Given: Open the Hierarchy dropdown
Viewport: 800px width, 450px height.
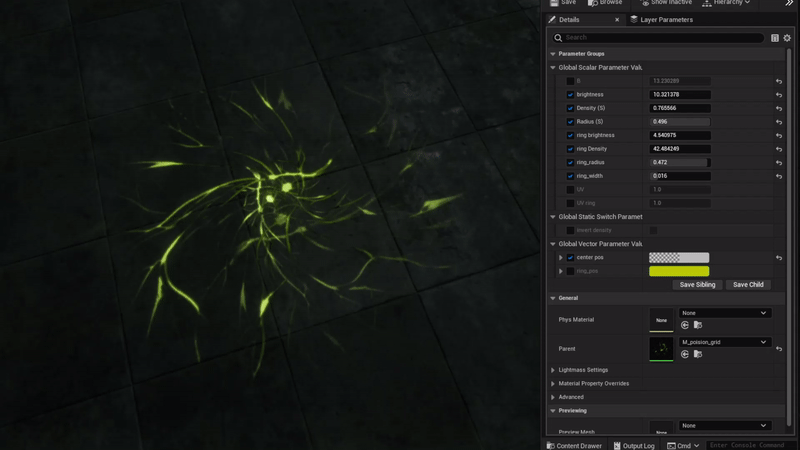Looking at the screenshot, I should pyautogui.click(x=726, y=3).
